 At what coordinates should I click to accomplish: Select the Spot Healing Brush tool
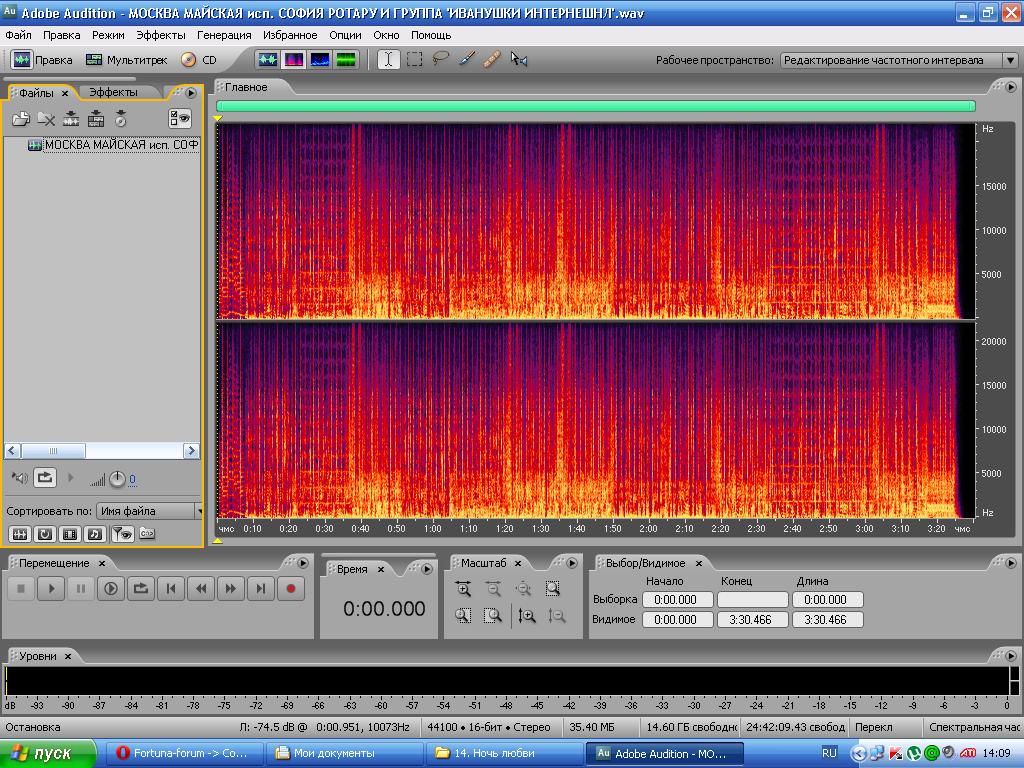point(492,60)
